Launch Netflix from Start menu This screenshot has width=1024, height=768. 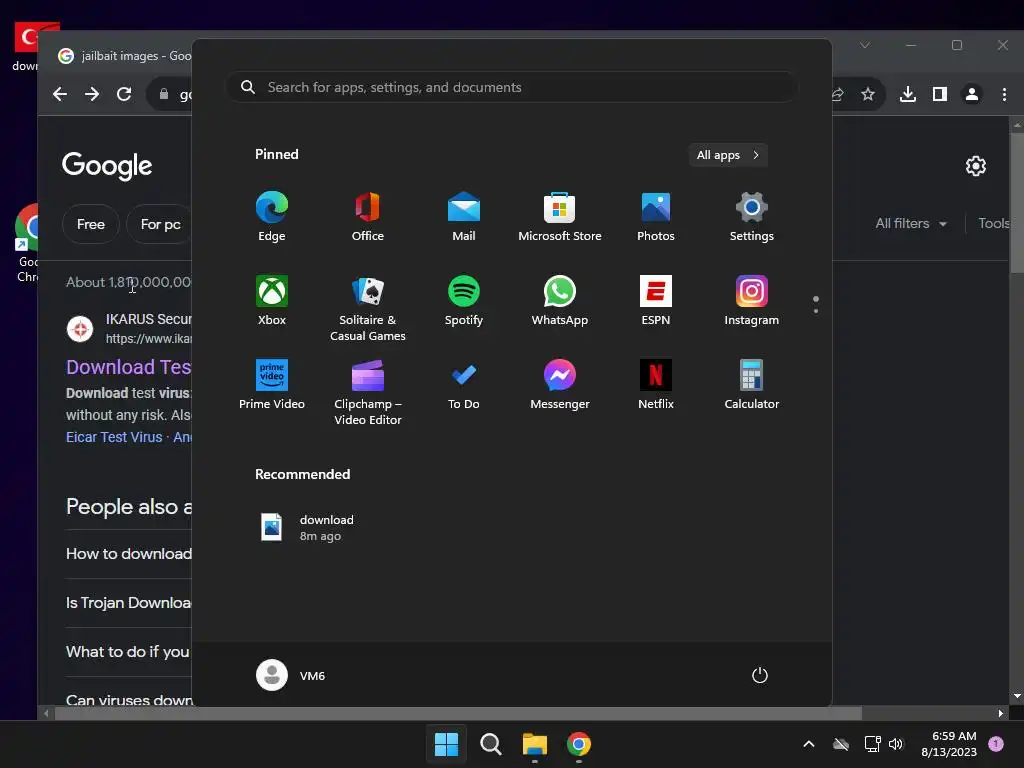coord(656,385)
